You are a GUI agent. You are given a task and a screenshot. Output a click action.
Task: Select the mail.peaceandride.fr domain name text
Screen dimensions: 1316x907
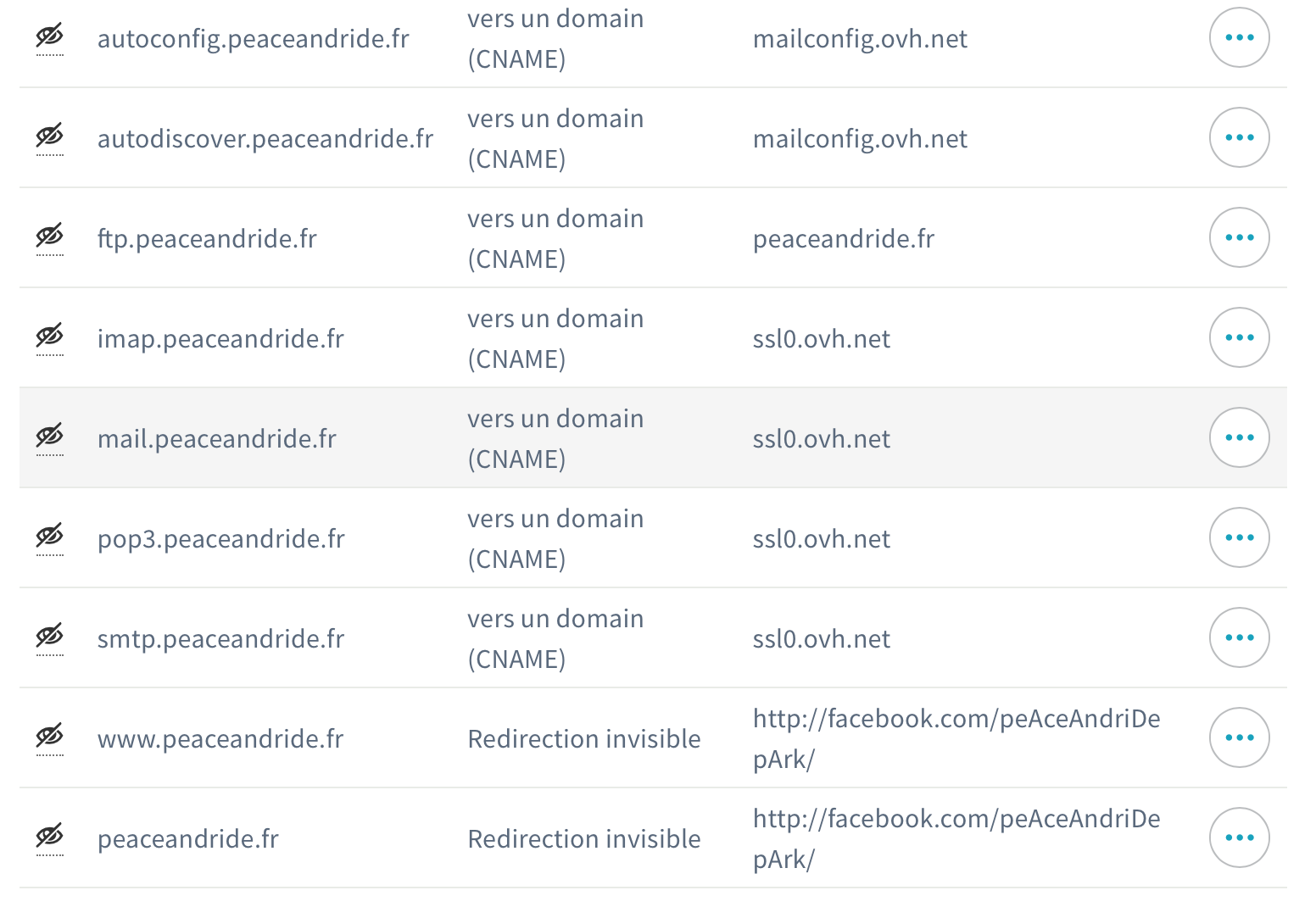[x=217, y=439]
